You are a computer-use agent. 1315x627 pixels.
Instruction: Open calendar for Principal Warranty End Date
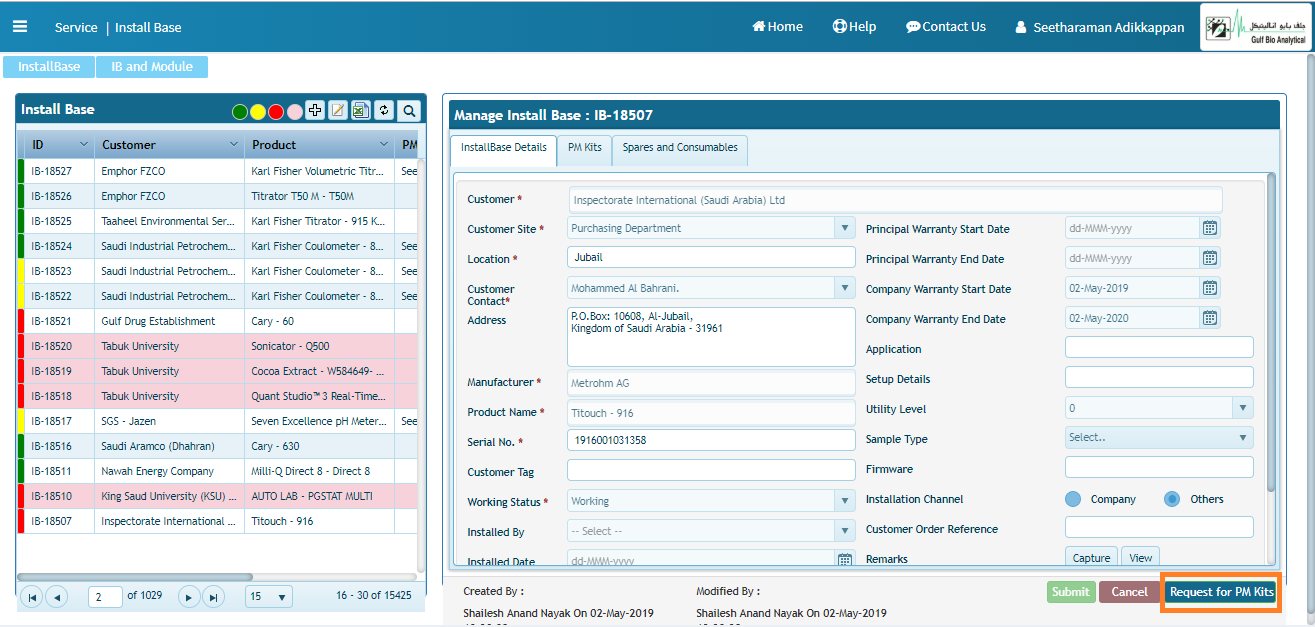click(1210, 258)
